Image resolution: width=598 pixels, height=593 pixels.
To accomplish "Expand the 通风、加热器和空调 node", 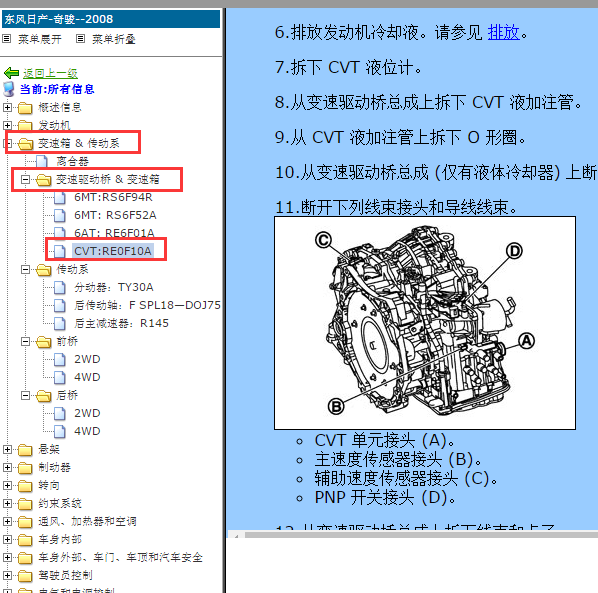I will click(7, 521).
